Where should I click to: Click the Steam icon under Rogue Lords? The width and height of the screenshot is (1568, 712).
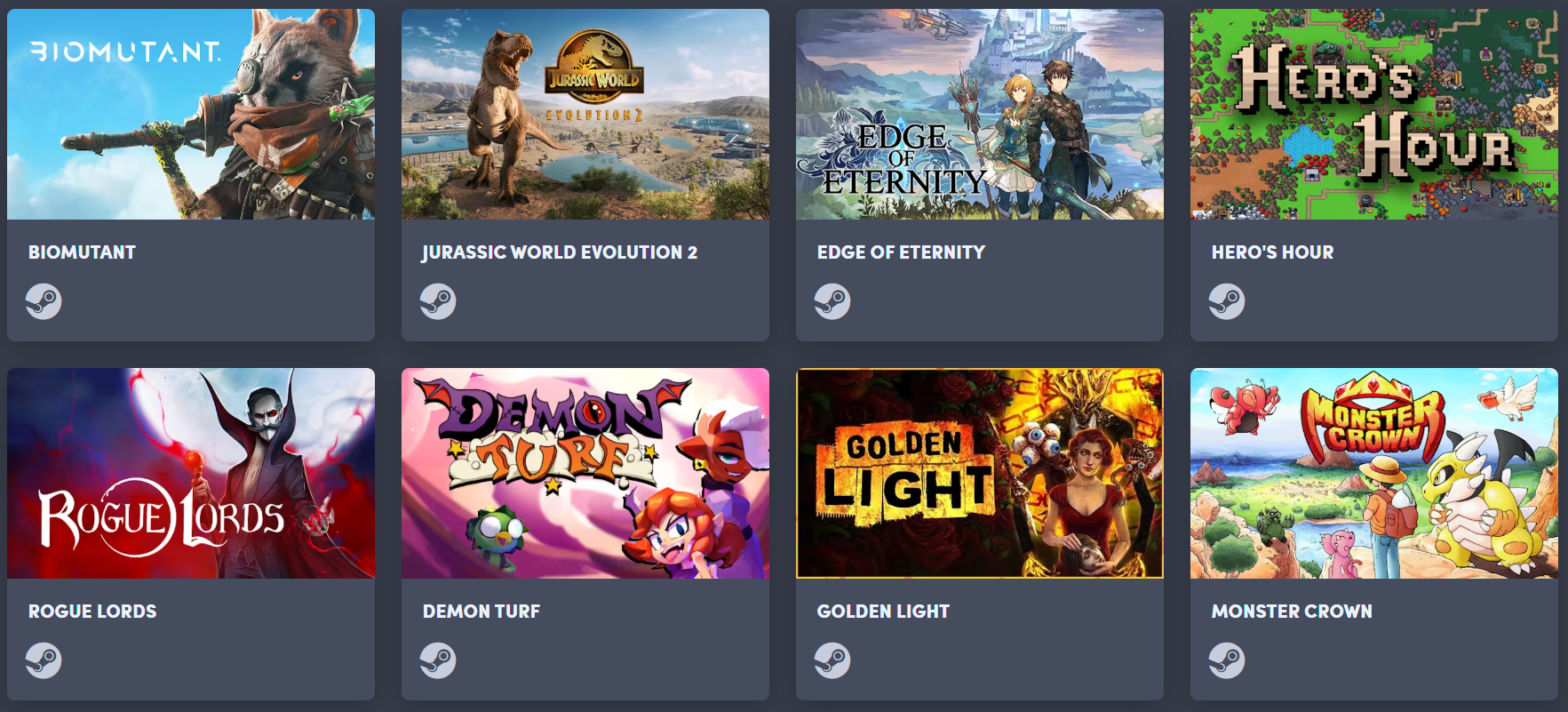(44, 660)
